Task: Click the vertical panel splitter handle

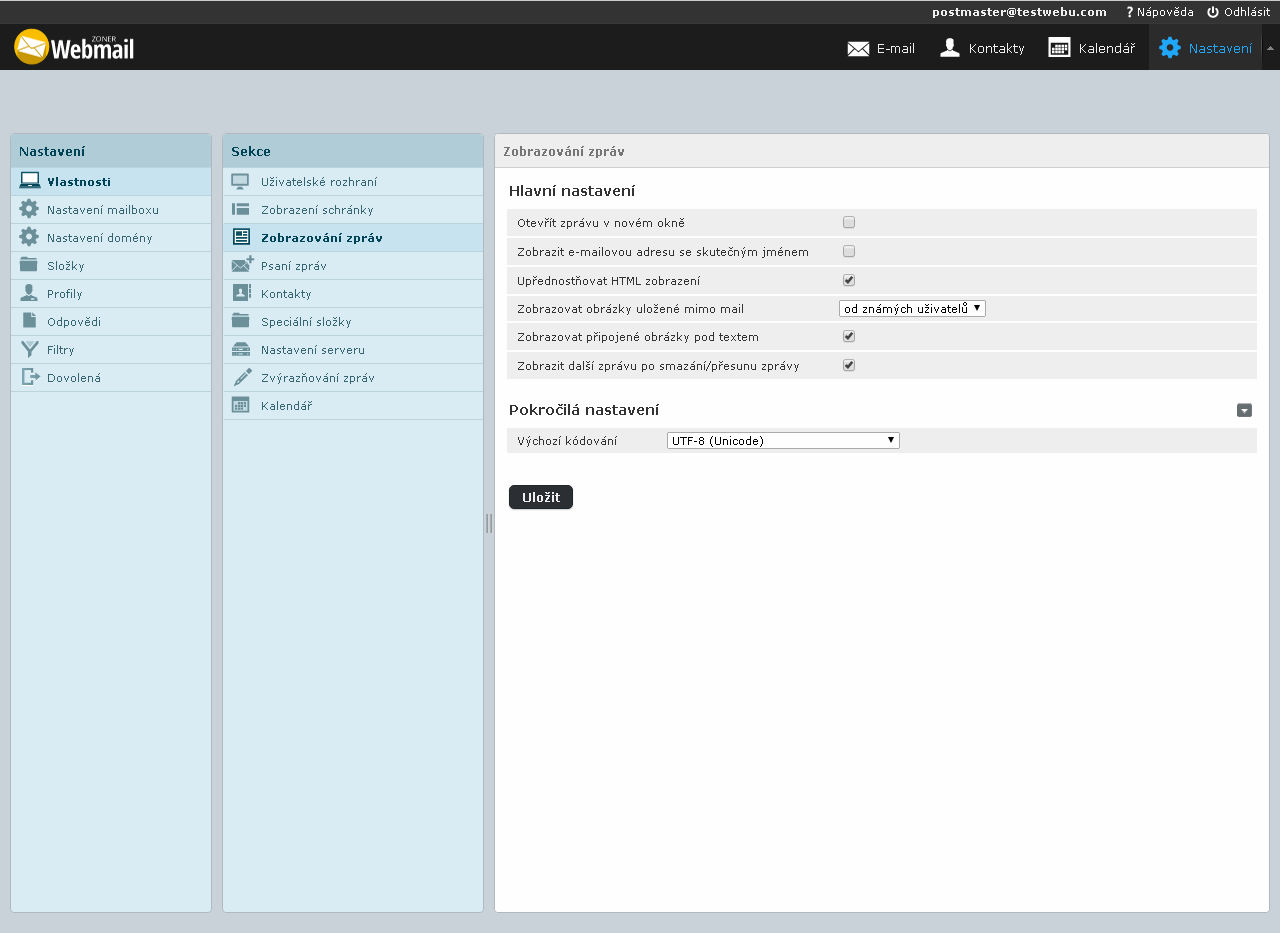Action: pyautogui.click(x=489, y=523)
